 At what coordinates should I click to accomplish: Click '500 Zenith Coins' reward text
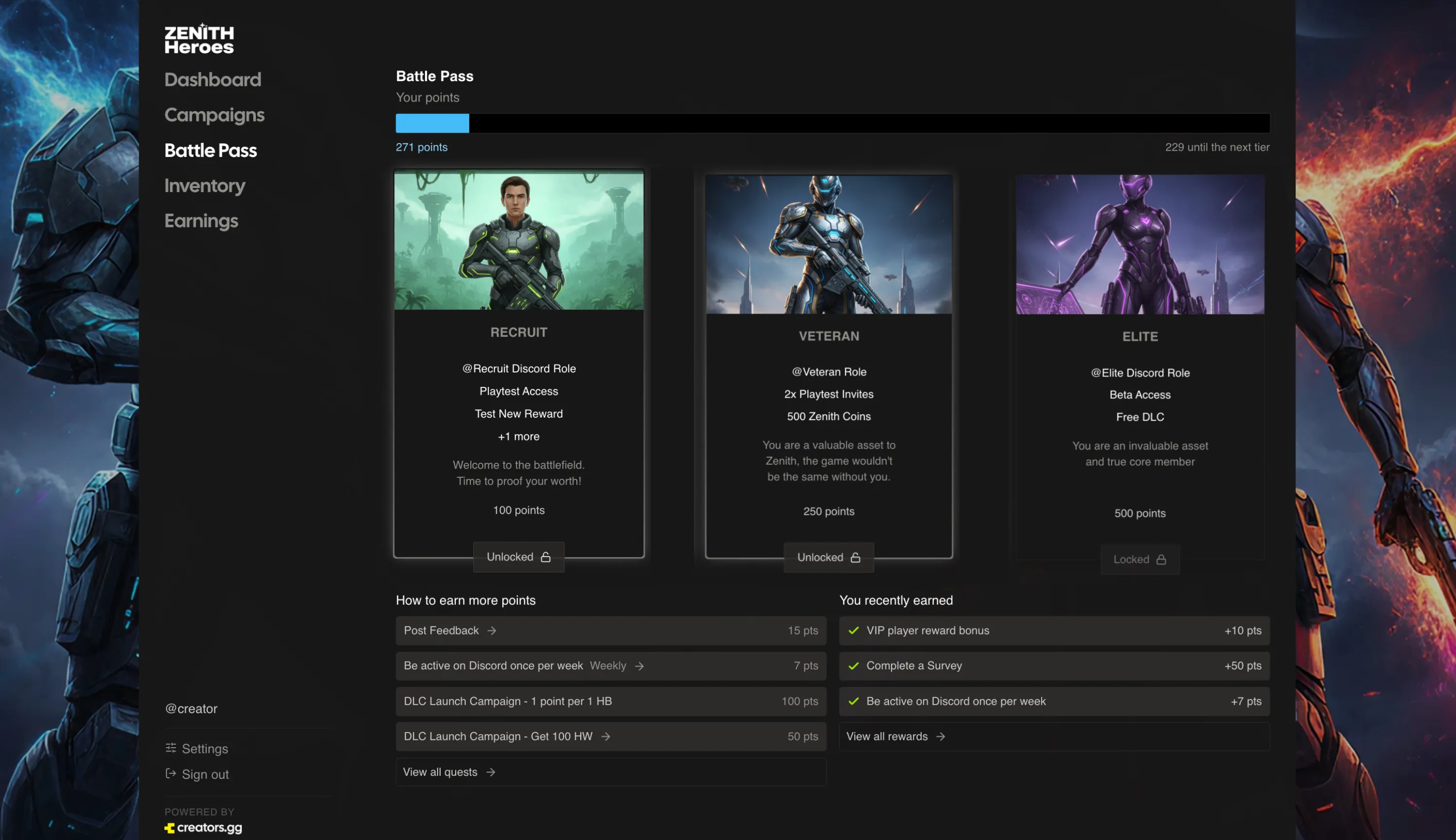(829, 417)
